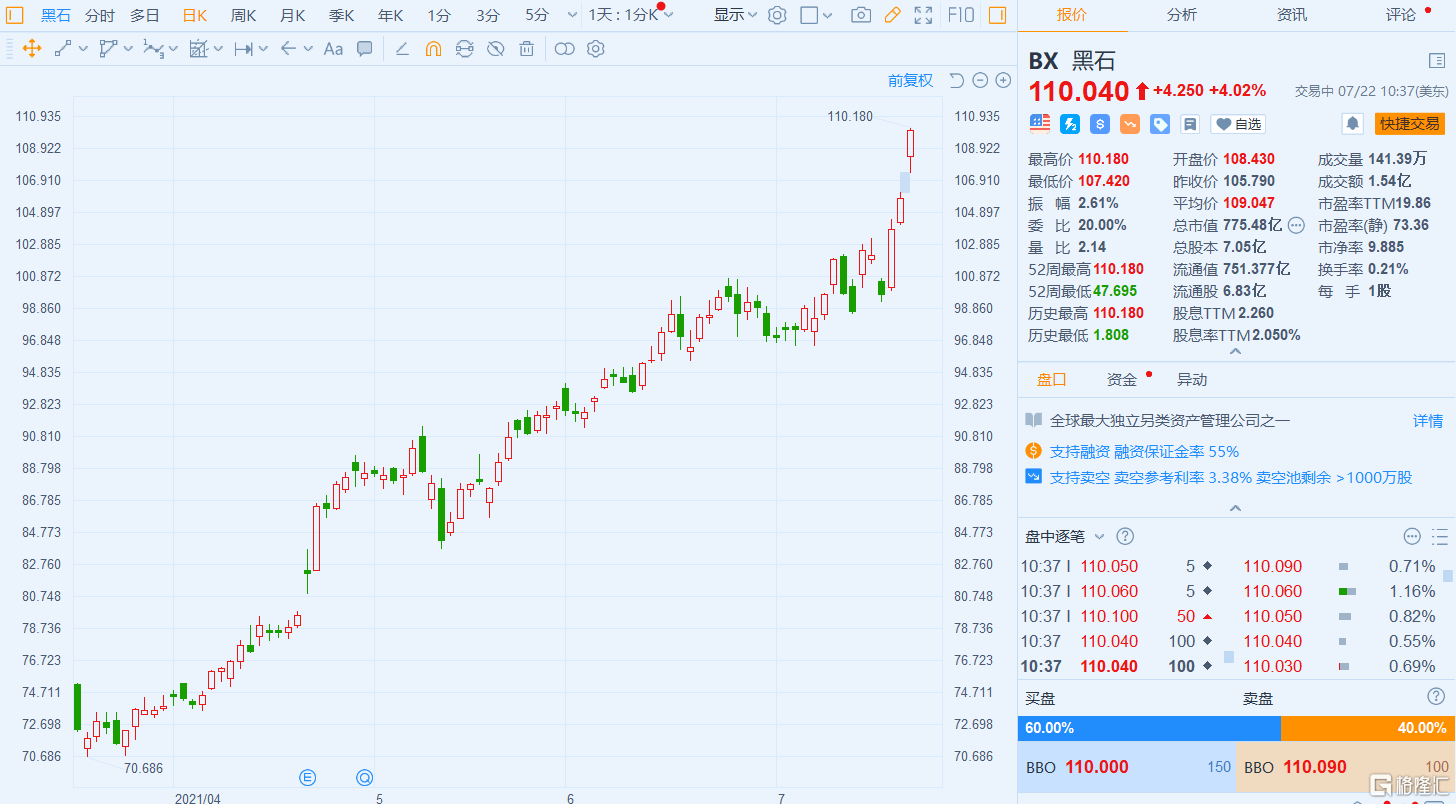Select the eraser line tool

pos(402,48)
